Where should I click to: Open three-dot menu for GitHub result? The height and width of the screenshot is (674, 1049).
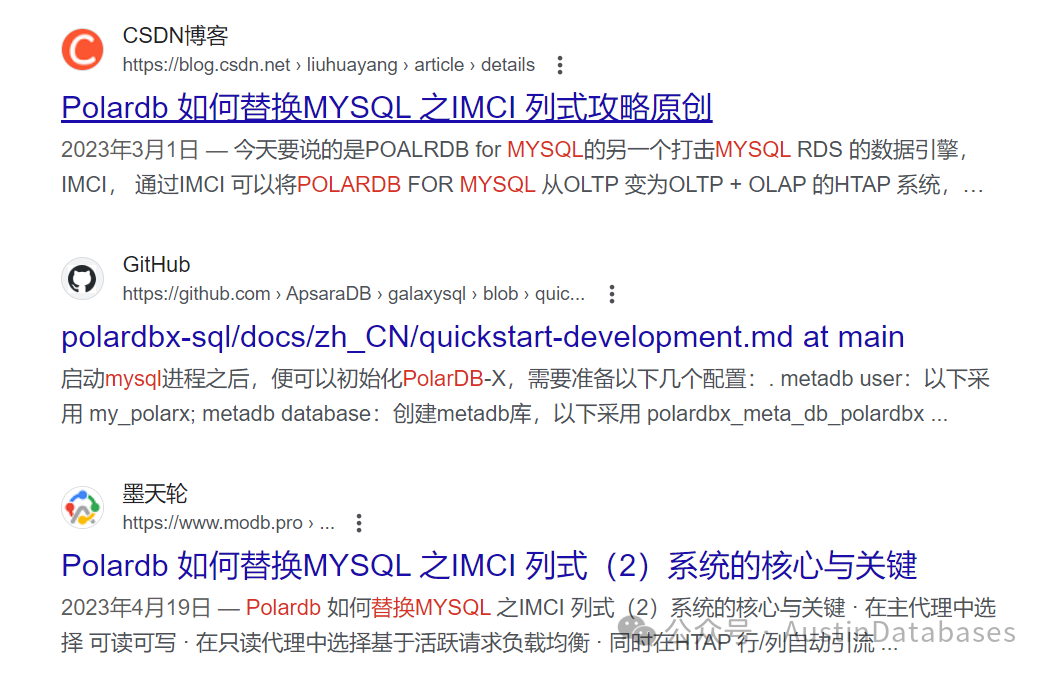point(611,294)
